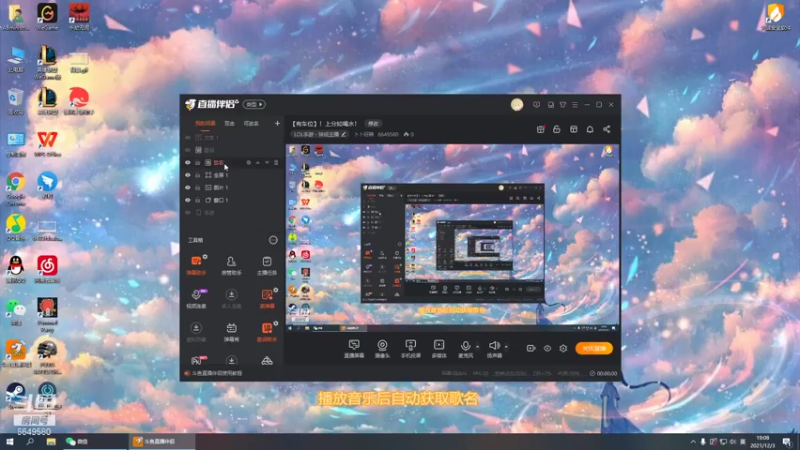Select the highlighted orange scene tab

(205, 123)
